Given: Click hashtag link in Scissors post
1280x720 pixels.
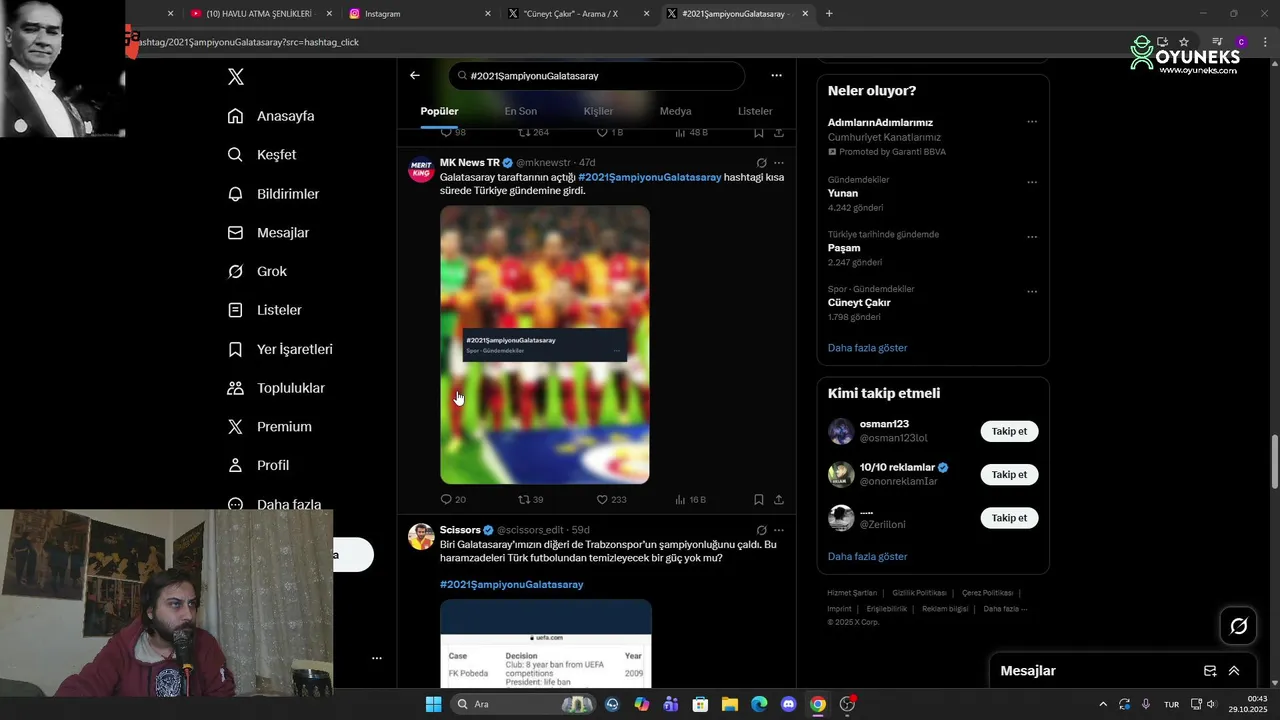Looking at the screenshot, I should pos(511,584).
